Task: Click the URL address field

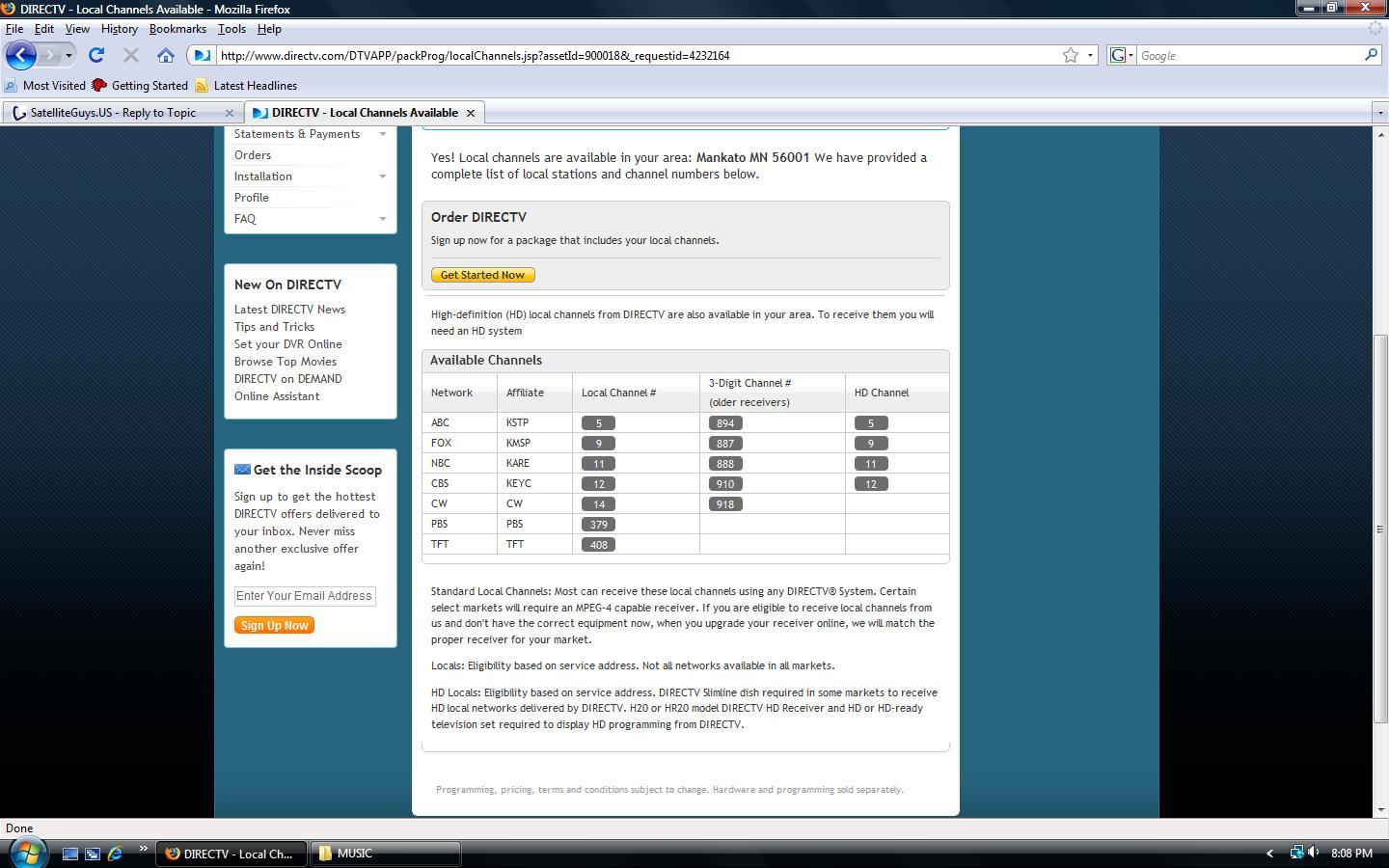Action: point(637,55)
